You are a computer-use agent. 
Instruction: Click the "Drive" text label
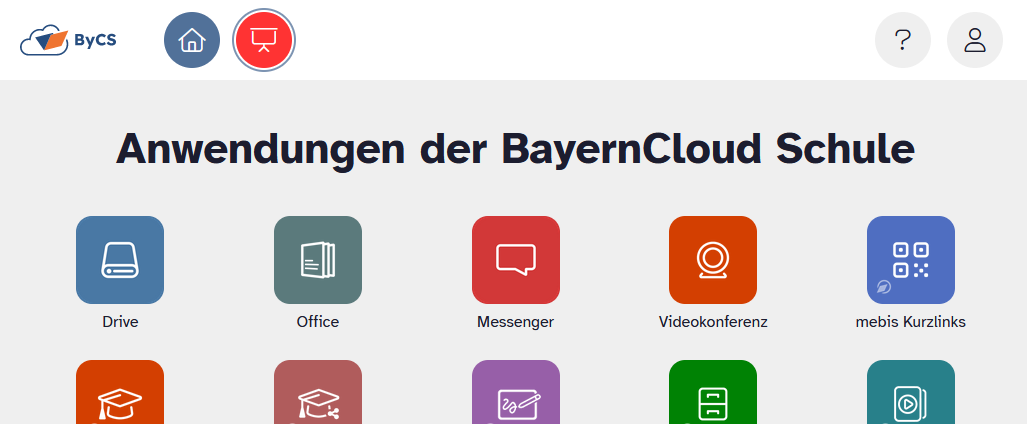120,322
